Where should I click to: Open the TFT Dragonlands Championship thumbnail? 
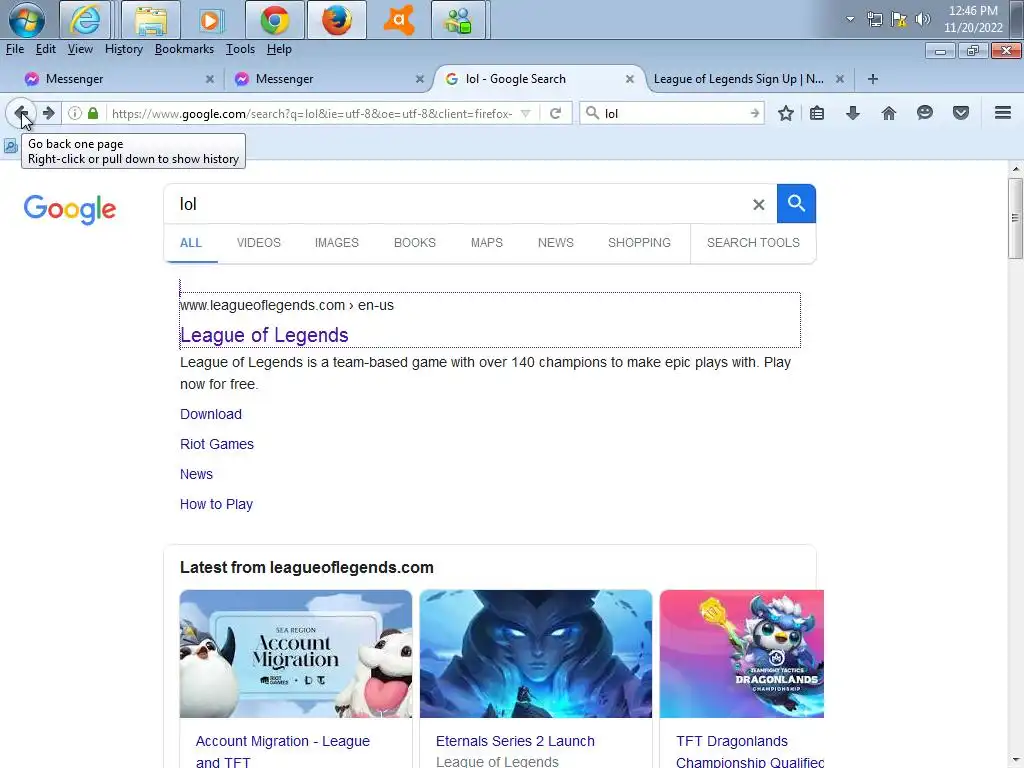tap(742, 654)
